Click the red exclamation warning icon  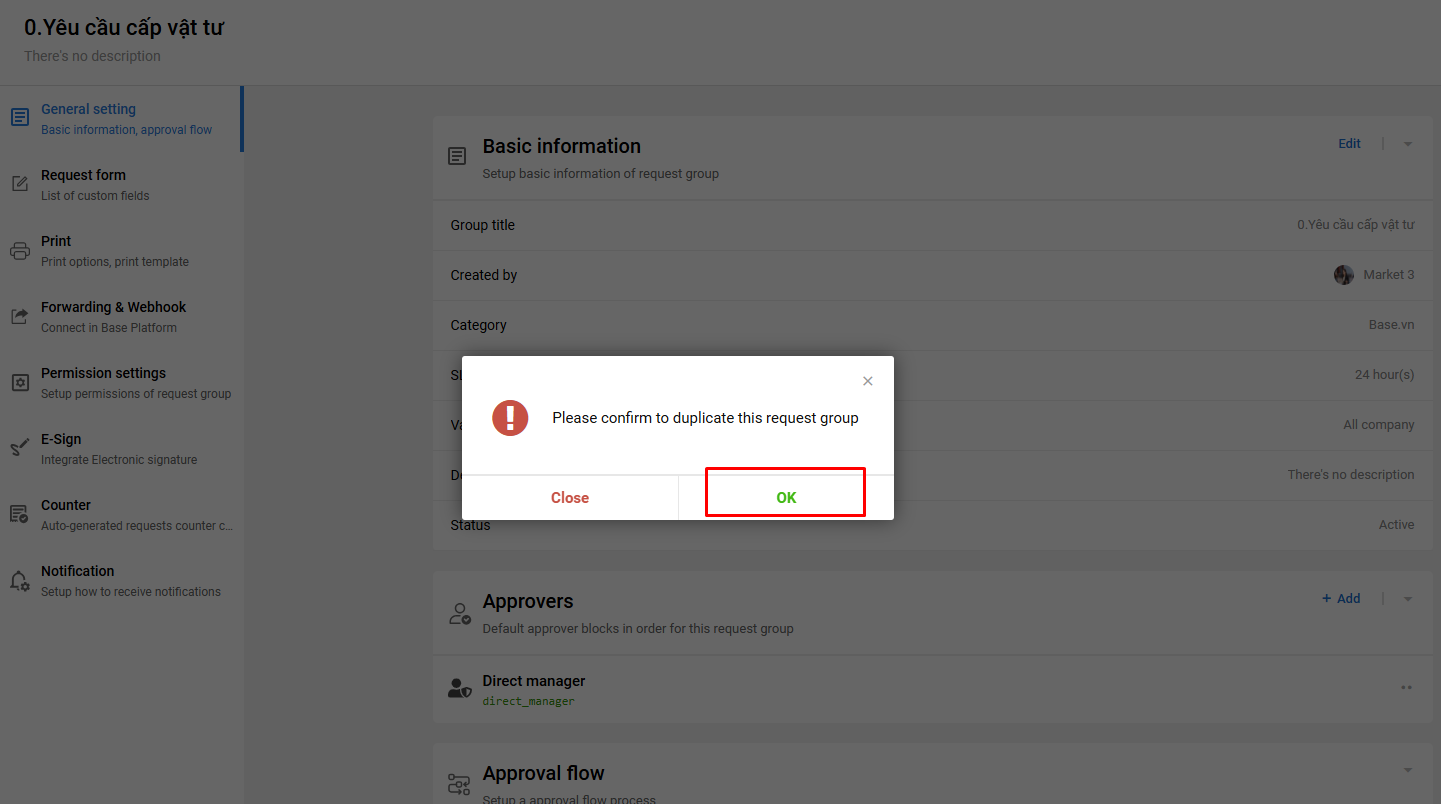[510, 417]
